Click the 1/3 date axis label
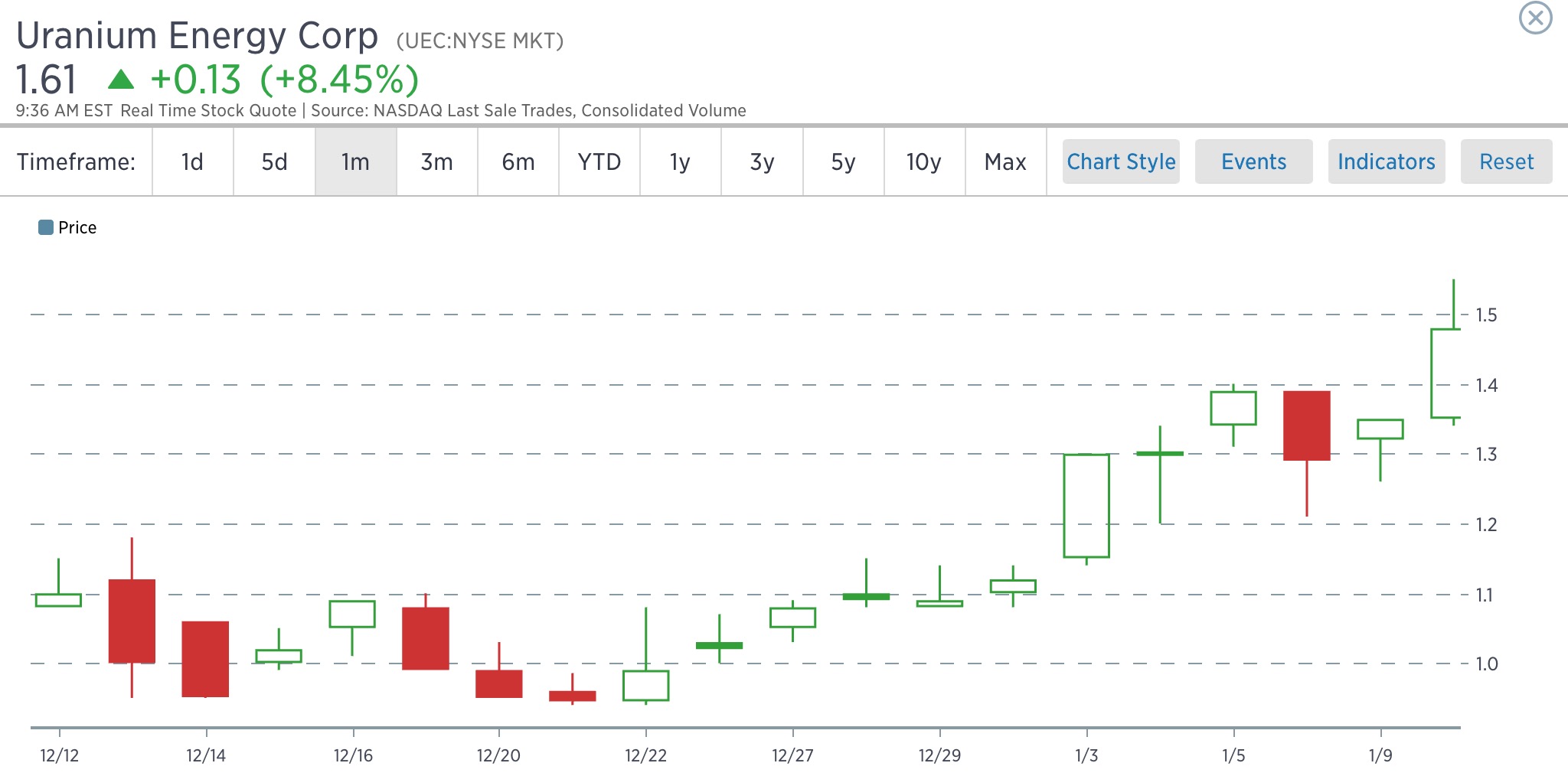The width and height of the screenshot is (1568, 776). (x=1086, y=755)
